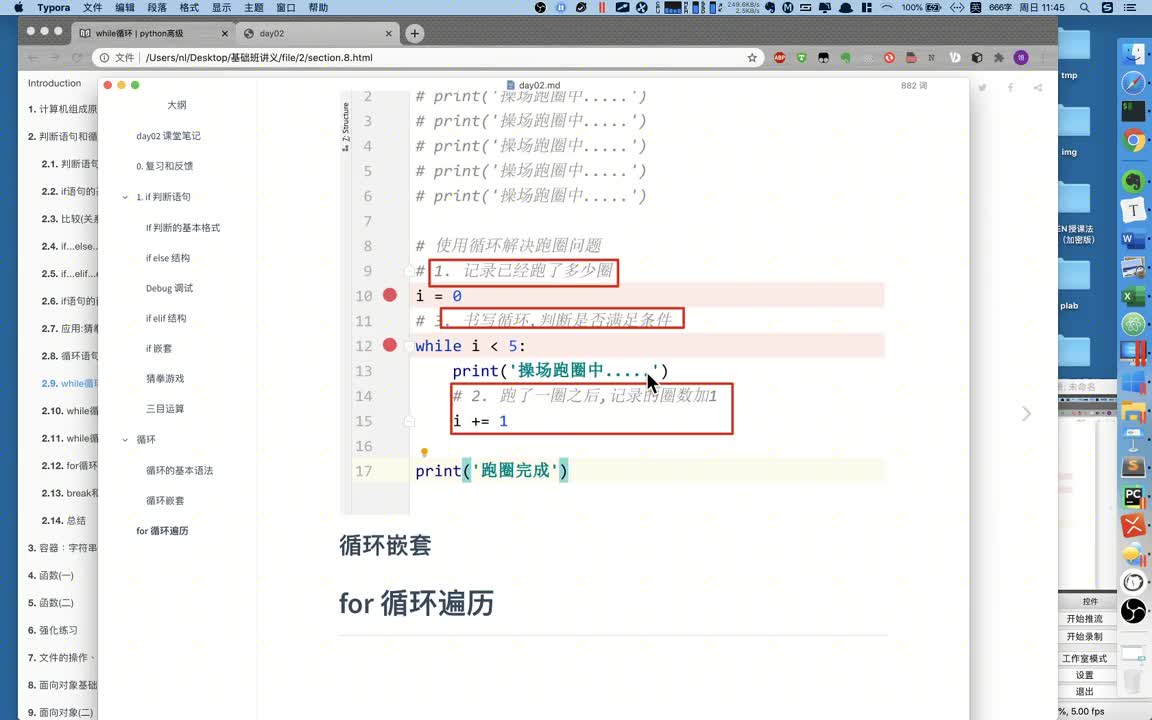Open the Chrome extensions puzzle icon
This screenshot has height=720, width=1152.
pyautogui.click(x=998, y=57)
